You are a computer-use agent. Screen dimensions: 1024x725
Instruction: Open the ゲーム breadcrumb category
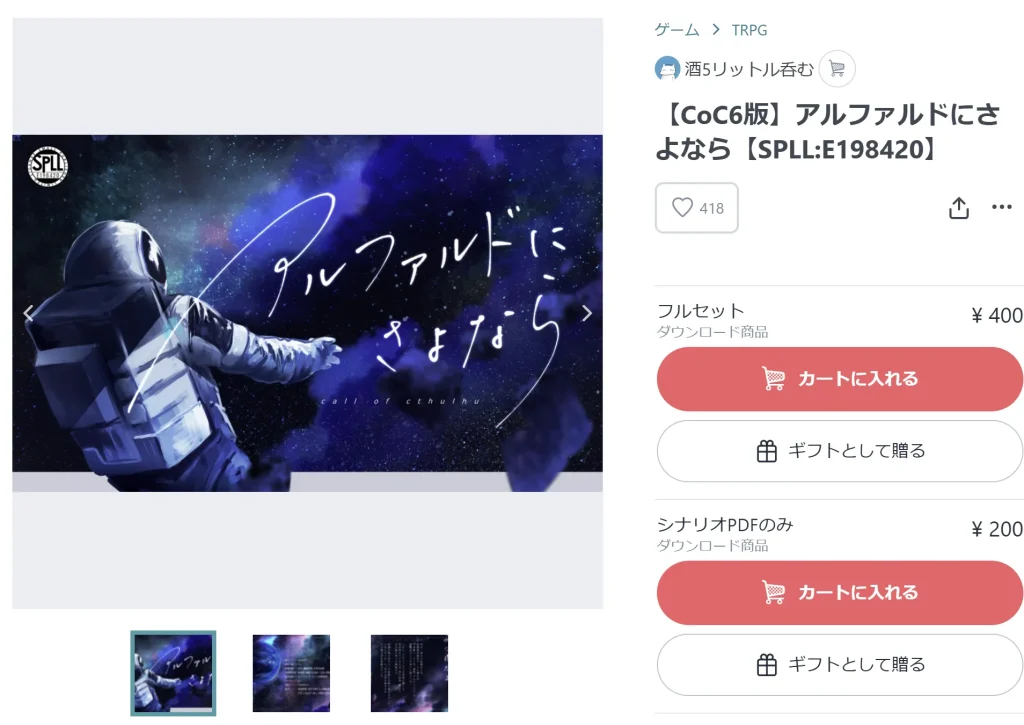click(677, 29)
